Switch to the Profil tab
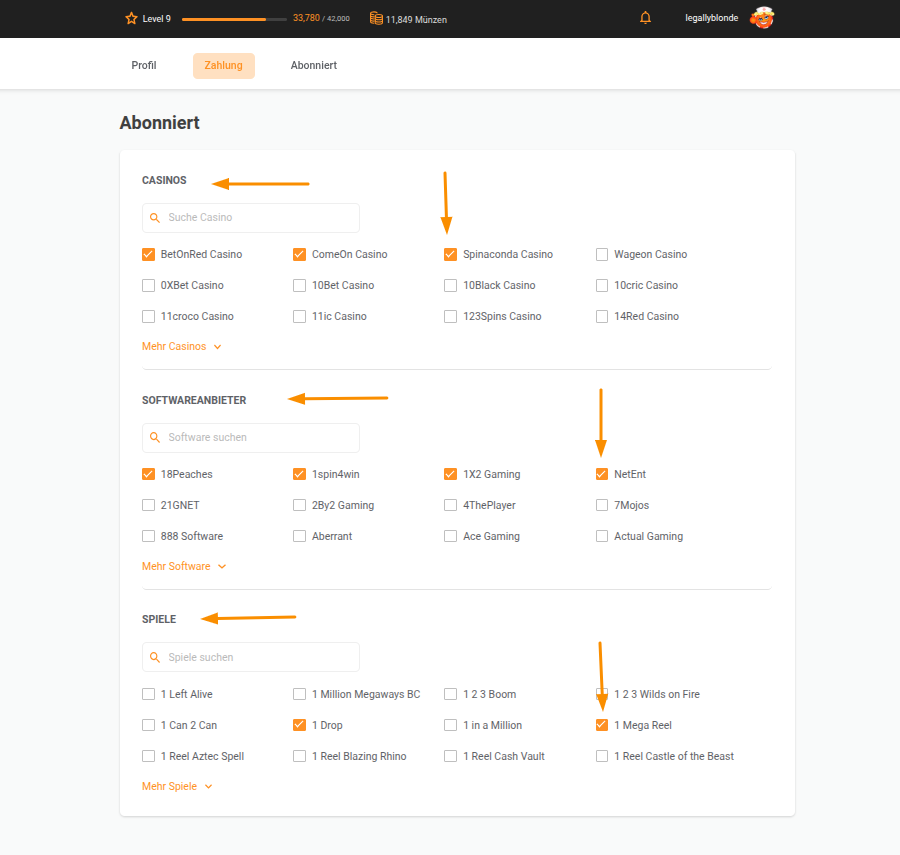This screenshot has height=855, width=900. click(143, 65)
